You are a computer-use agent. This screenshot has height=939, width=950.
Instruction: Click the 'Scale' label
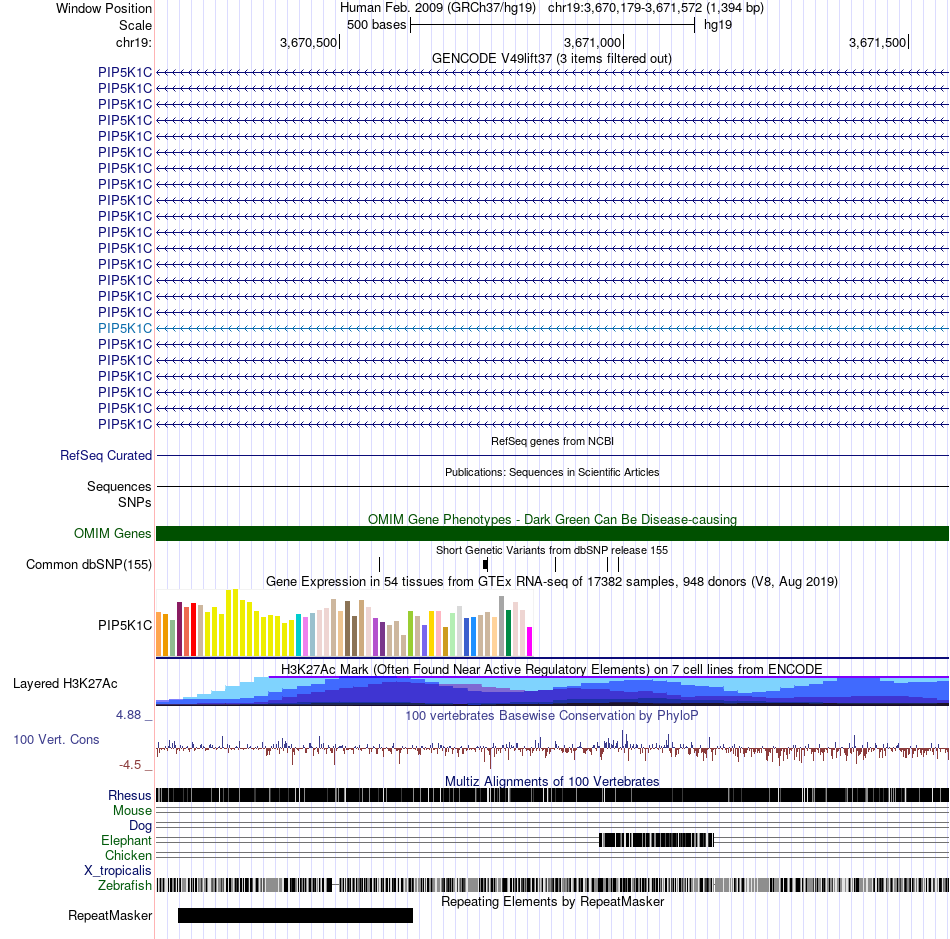pos(135,25)
